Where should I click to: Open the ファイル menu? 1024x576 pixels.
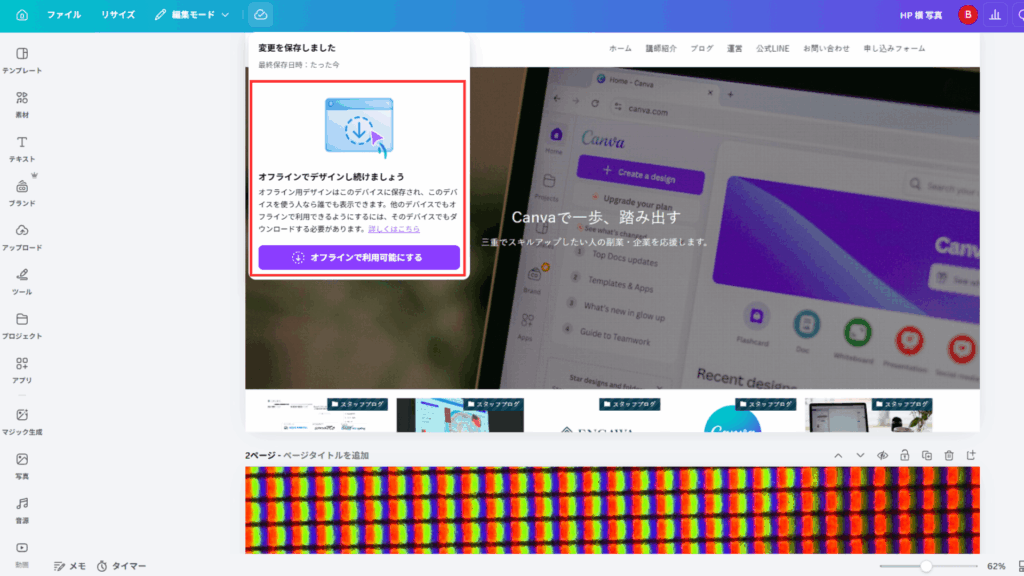pos(64,15)
